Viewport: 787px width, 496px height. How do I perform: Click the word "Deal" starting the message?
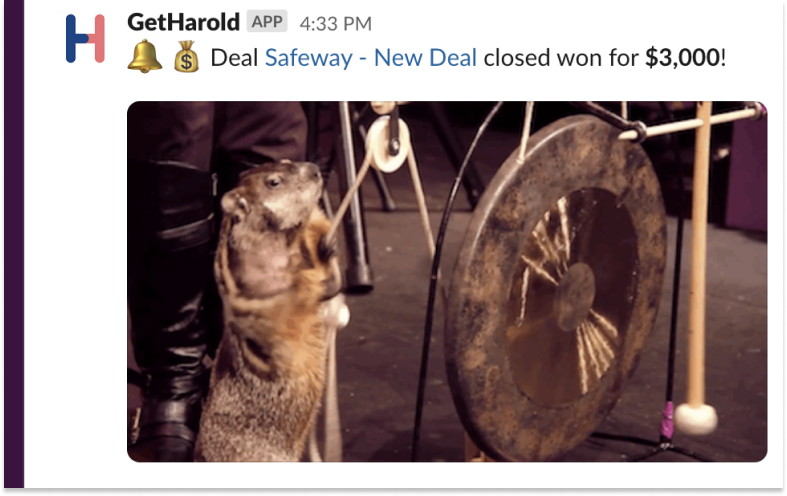(x=234, y=58)
